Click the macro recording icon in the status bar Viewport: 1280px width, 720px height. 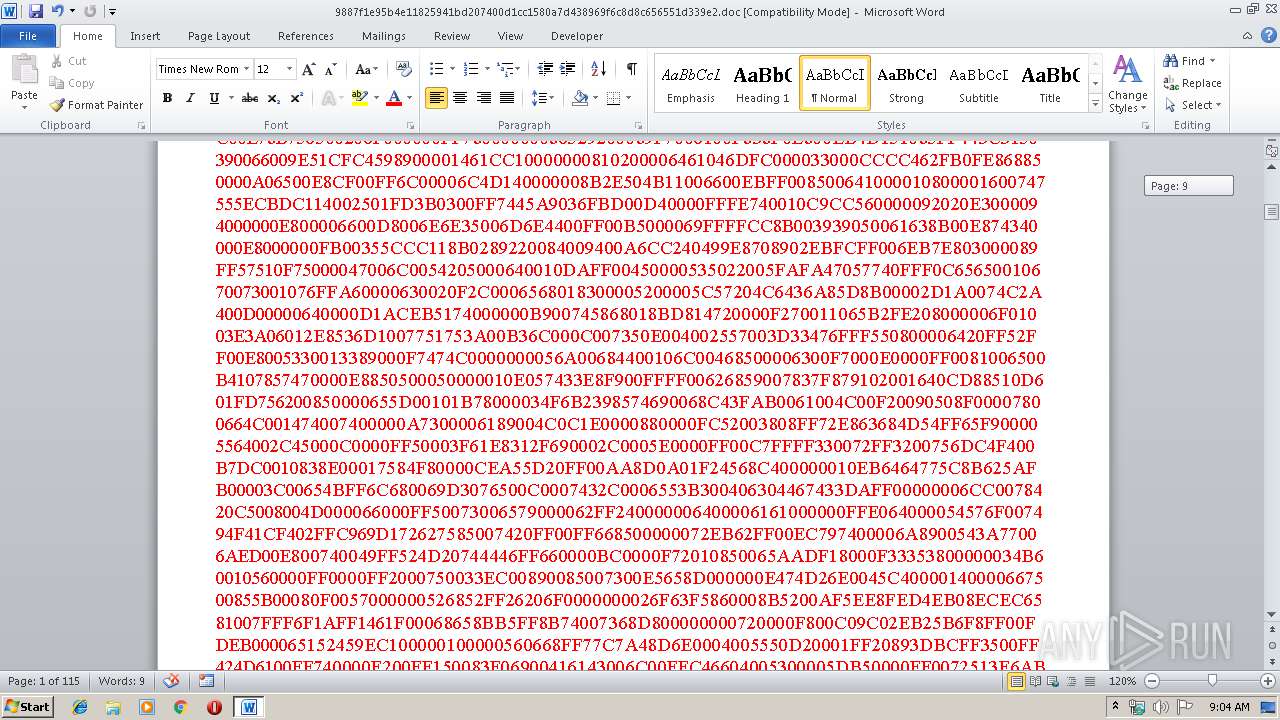(206, 681)
